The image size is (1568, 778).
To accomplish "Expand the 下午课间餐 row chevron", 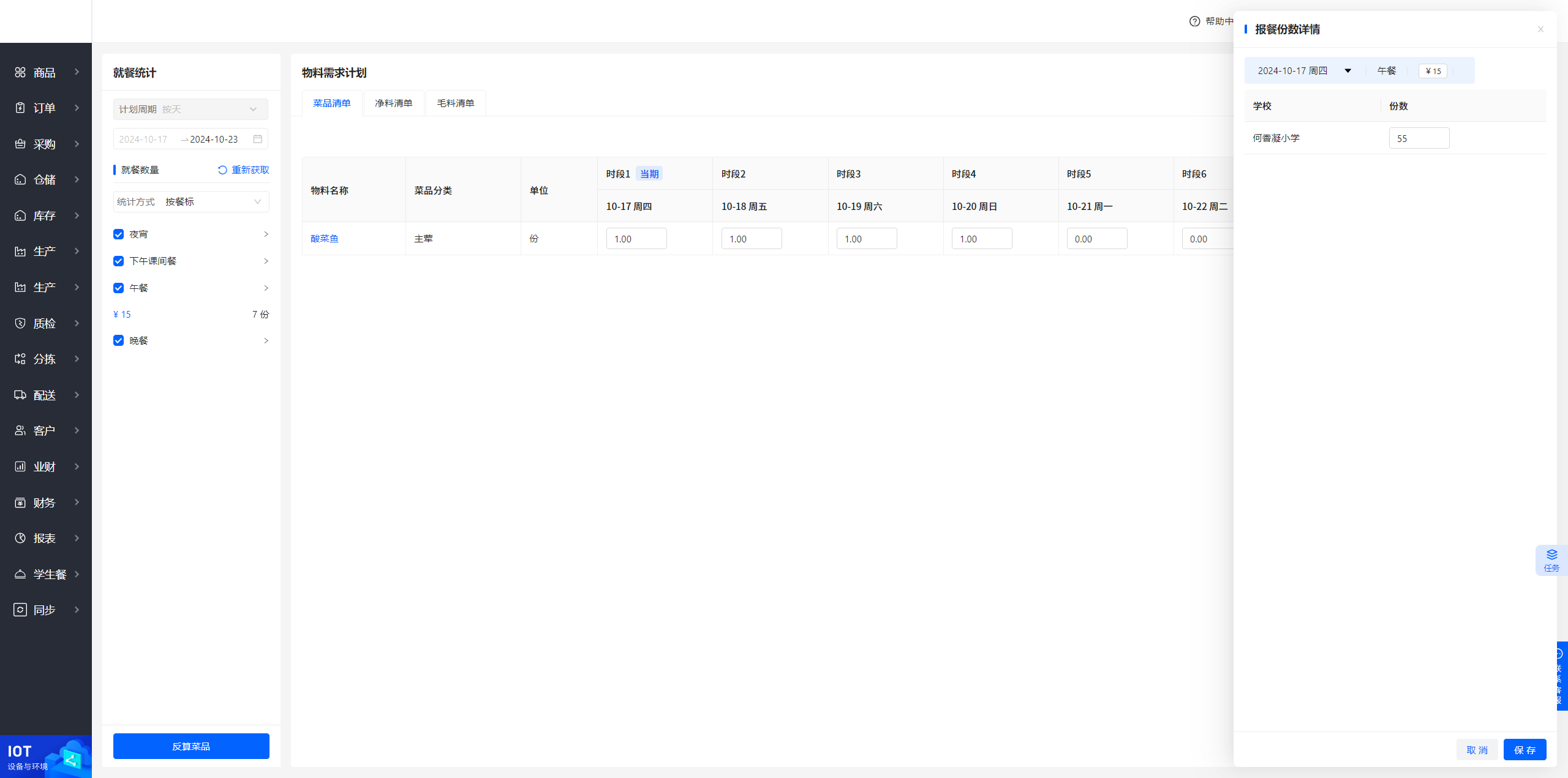I will coord(266,261).
